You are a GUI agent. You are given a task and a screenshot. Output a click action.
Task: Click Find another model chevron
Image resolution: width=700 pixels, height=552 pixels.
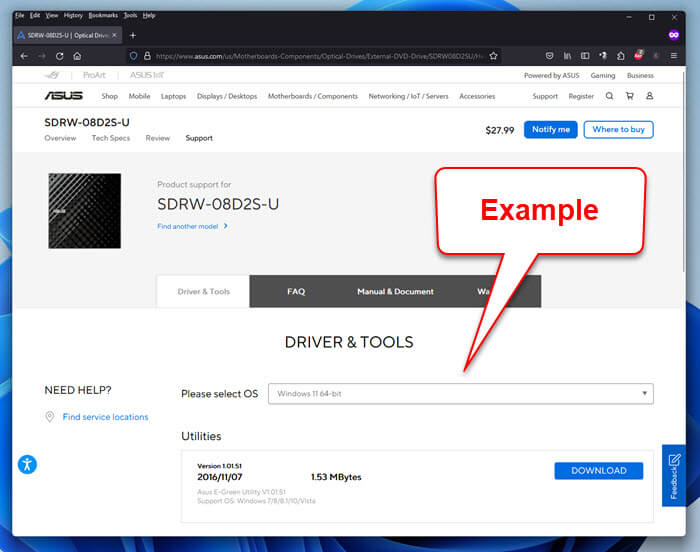[x=225, y=226]
